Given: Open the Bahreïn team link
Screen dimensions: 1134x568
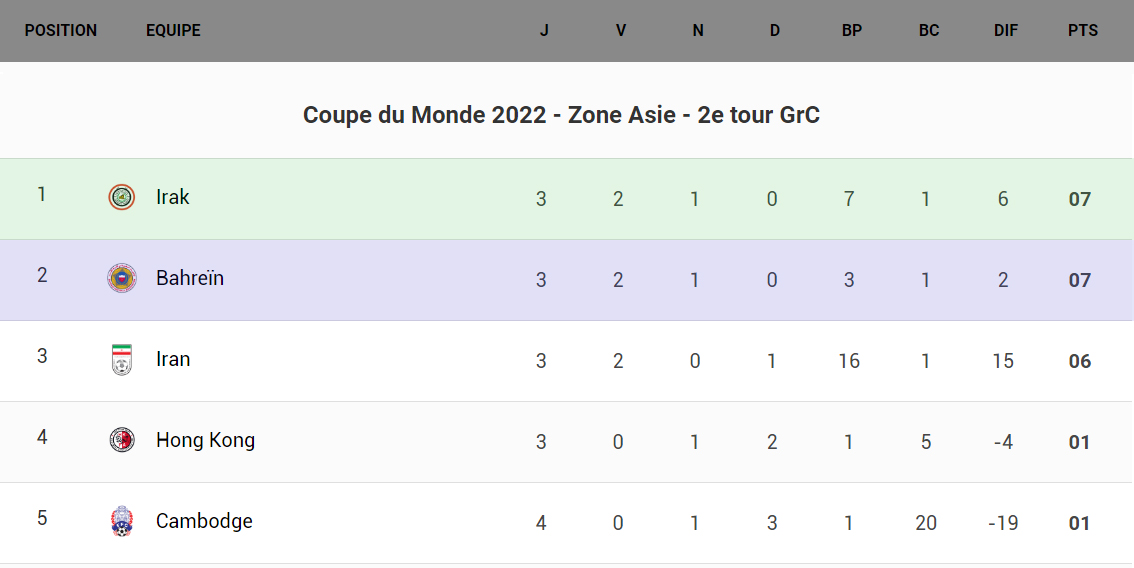Looking at the screenshot, I should 190,278.
